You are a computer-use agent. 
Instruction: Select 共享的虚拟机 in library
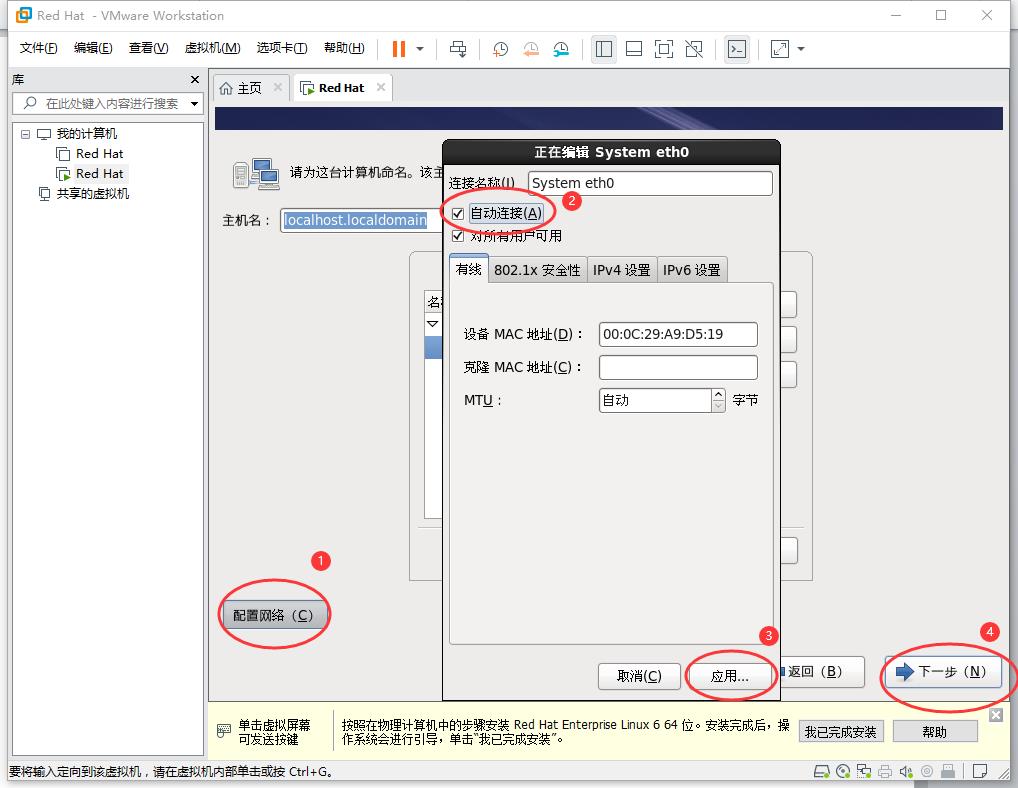(92, 193)
